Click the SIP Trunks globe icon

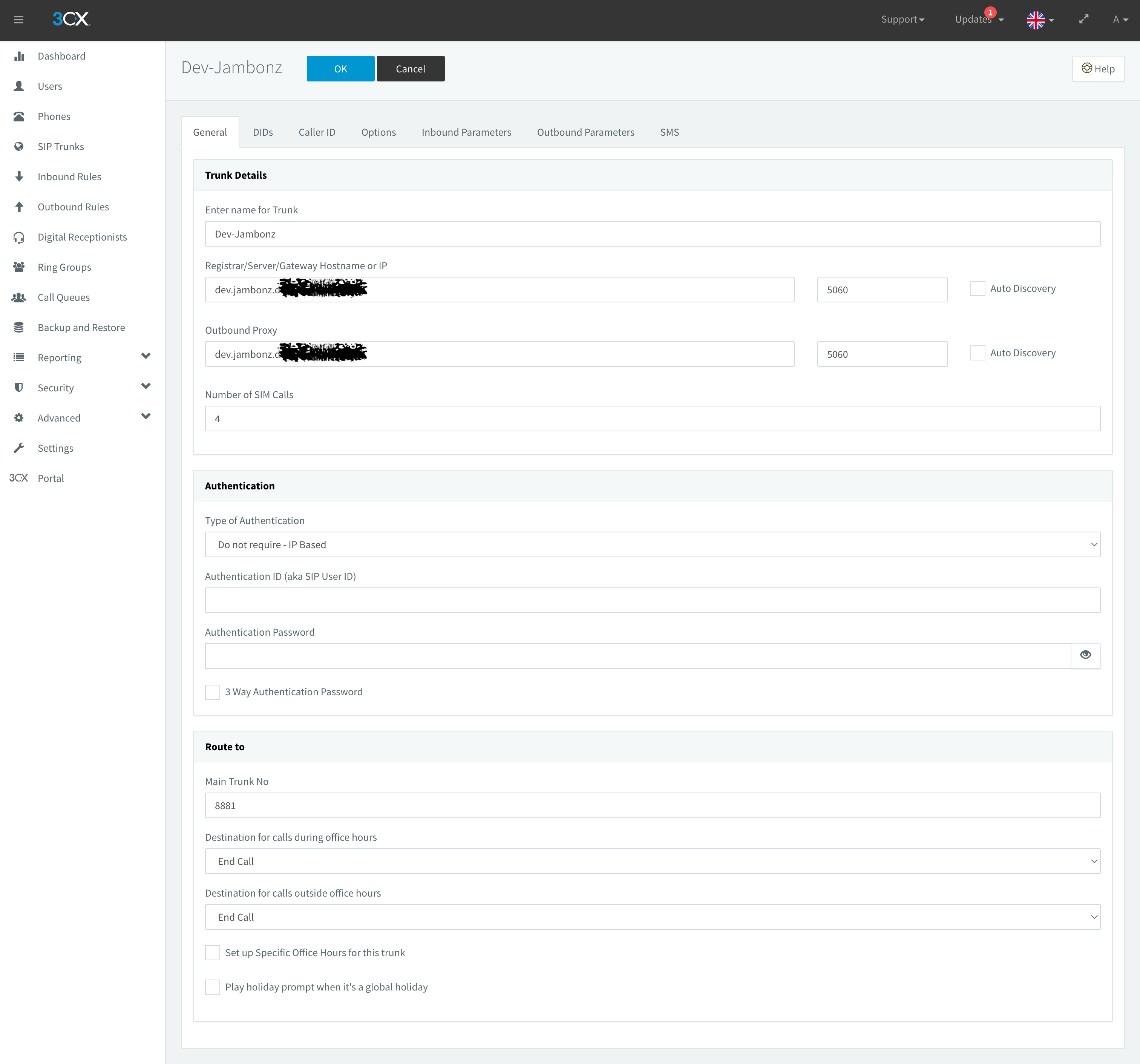tap(19, 146)
